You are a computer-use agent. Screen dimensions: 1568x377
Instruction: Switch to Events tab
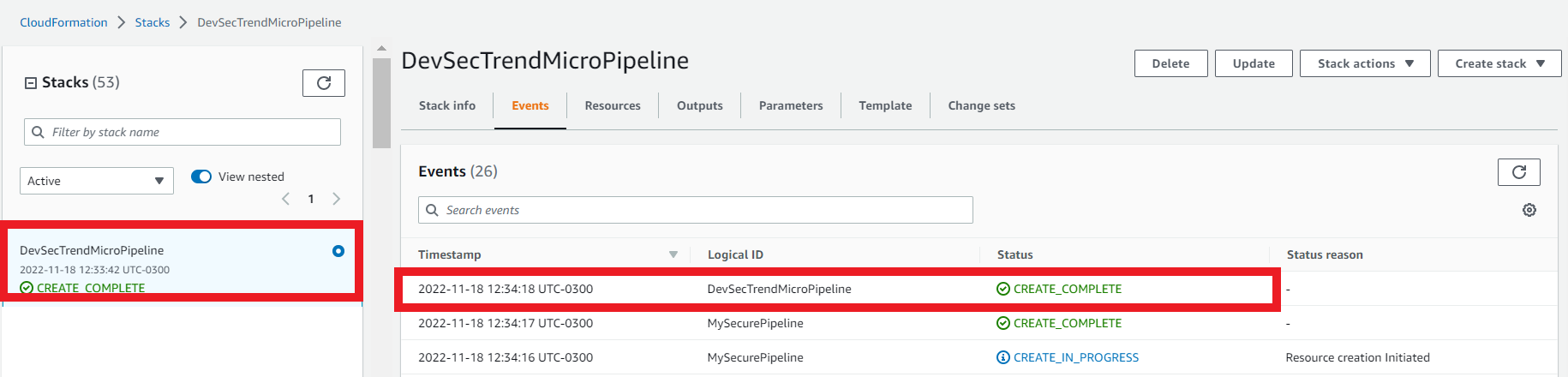coord(530,105)
